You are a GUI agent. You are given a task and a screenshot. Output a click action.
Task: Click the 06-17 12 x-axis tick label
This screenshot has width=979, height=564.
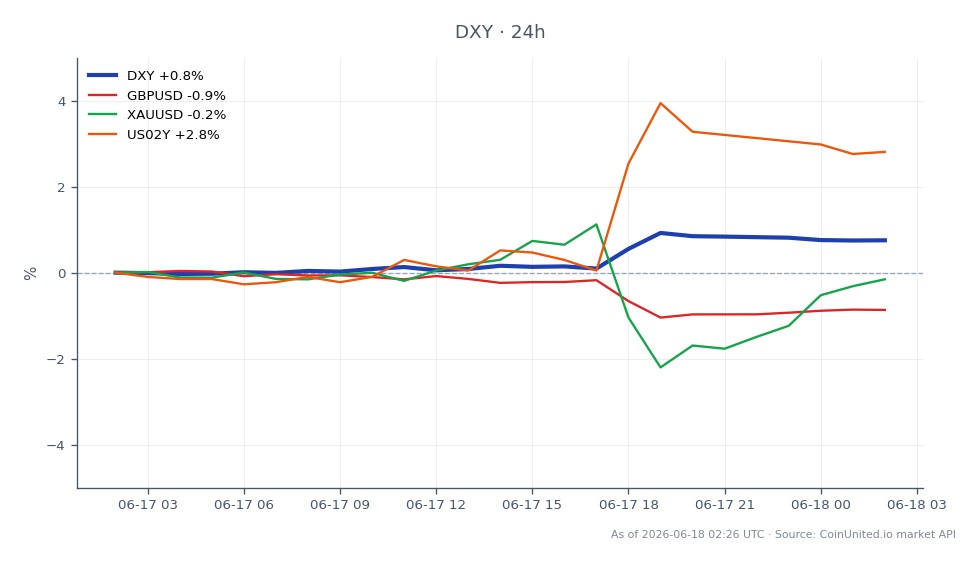[436, 505]
